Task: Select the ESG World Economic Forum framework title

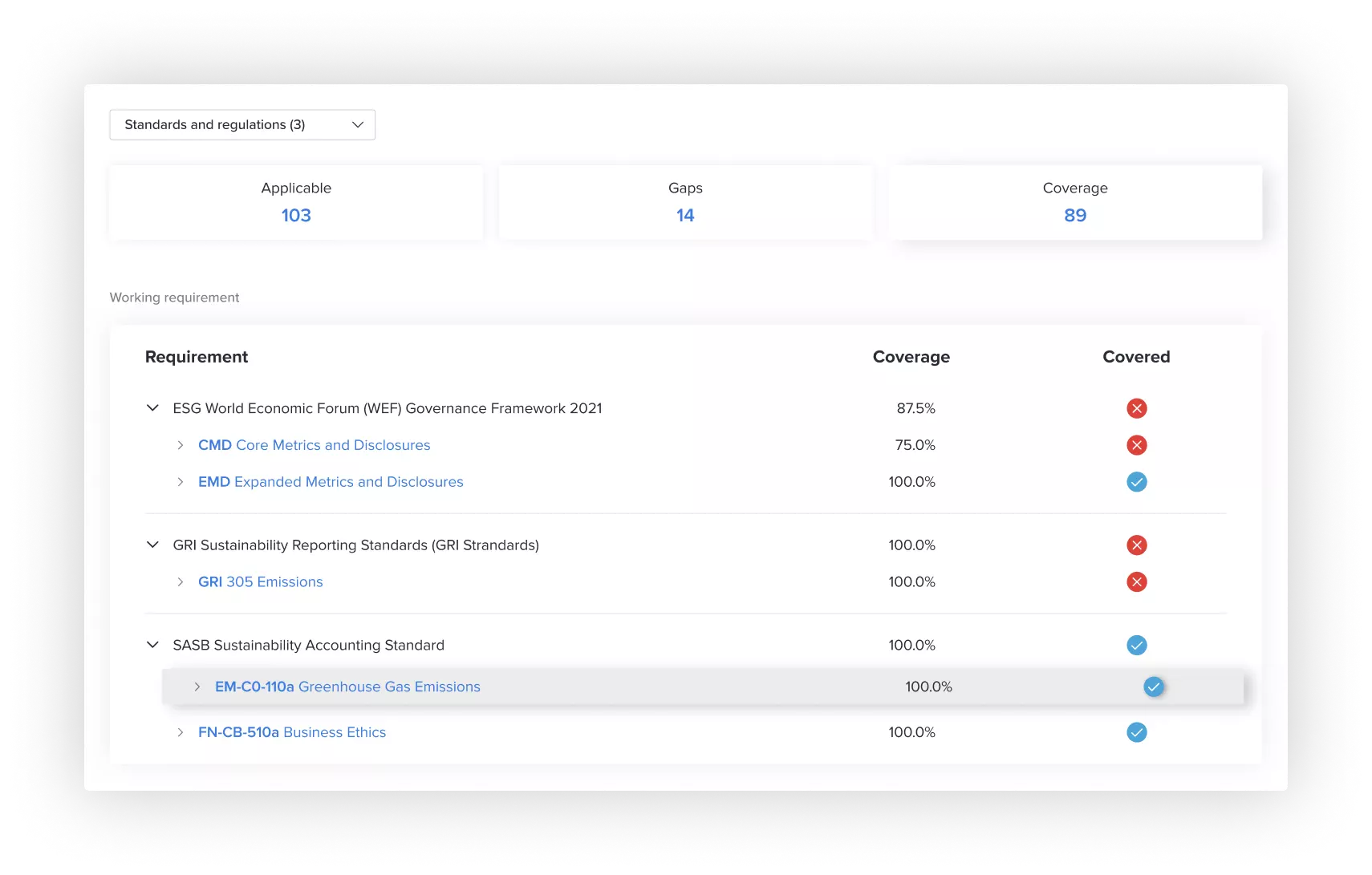Action: (388, 408)
